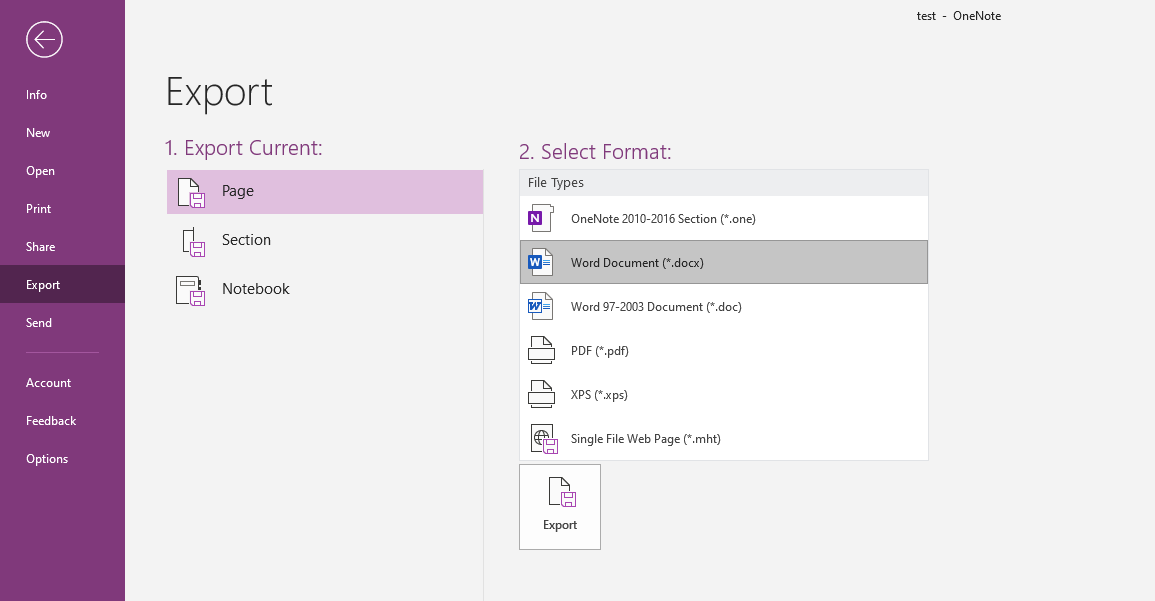Click the Word docx file icon
This screenshot has width=1155, height=601.
(541, 262)
